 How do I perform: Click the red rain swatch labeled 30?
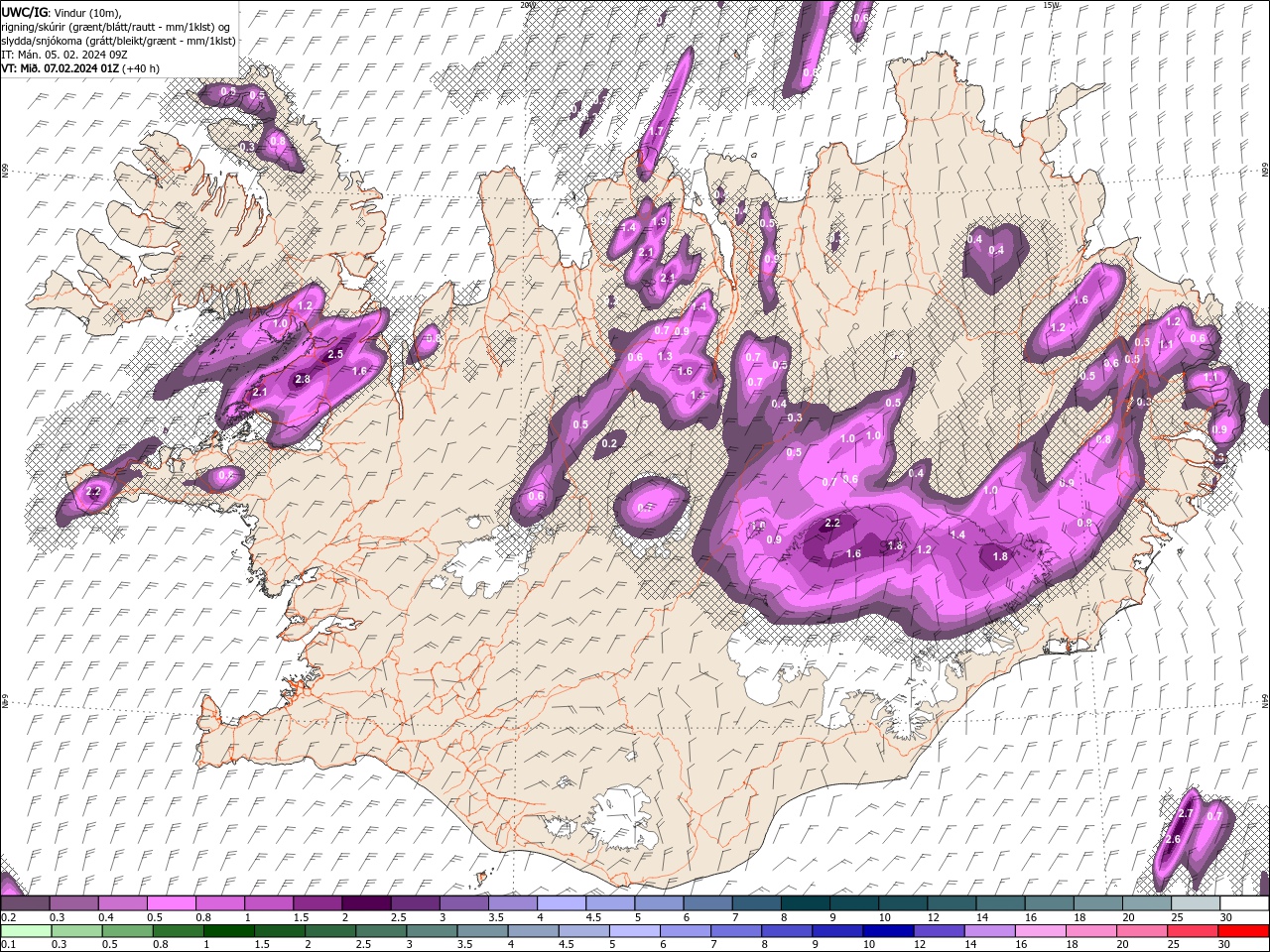tap(1243, 931)
